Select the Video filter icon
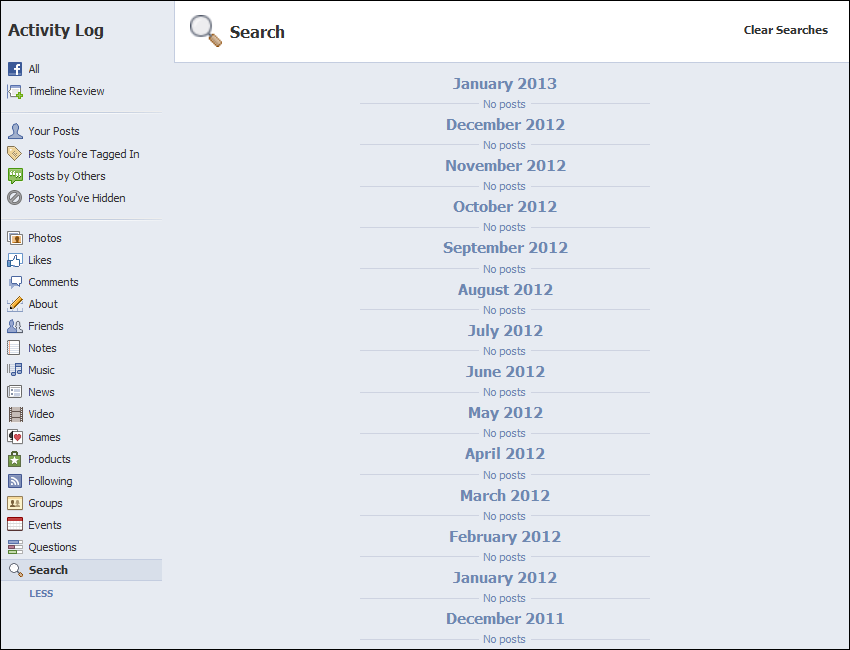This screenshot has height=650, width=850. [16, 414]
